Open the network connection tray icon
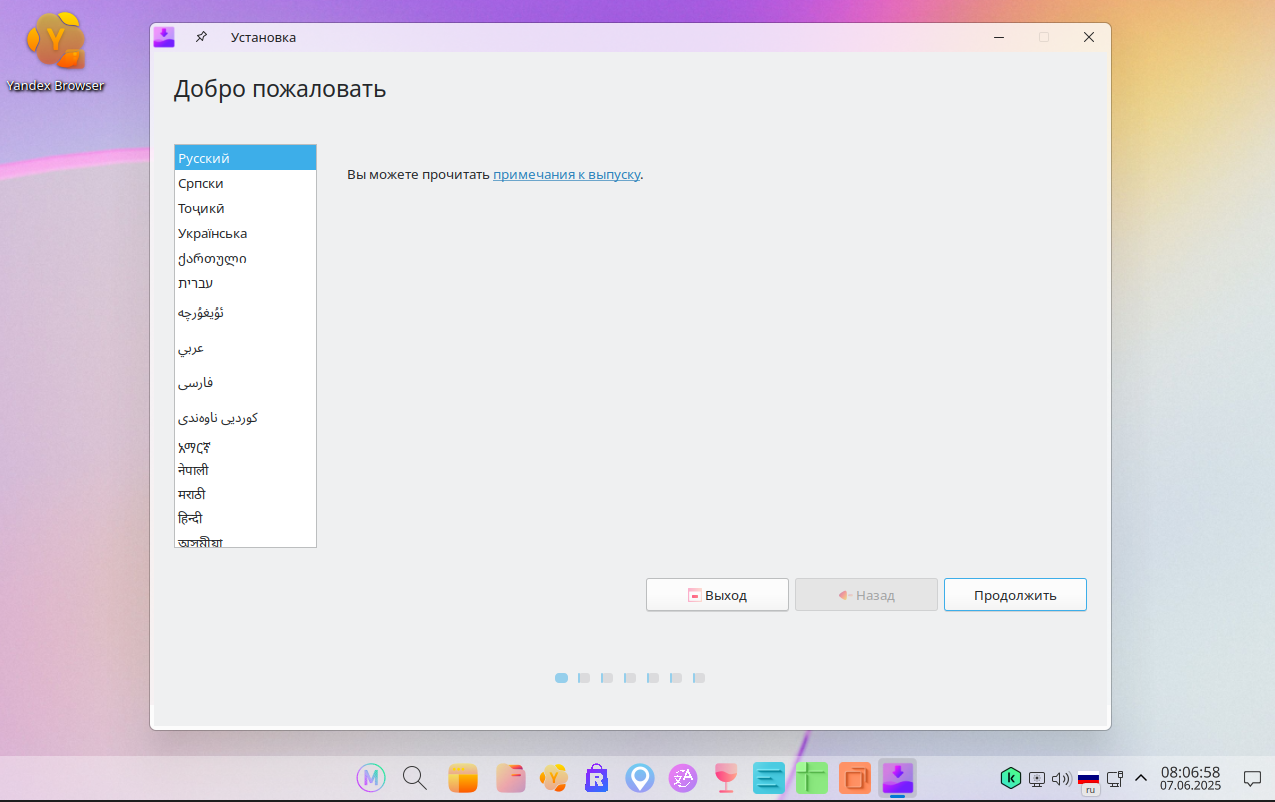The width and height of the screenshot is (1275, 802). pyautogui.click(x=1115, y=777)
